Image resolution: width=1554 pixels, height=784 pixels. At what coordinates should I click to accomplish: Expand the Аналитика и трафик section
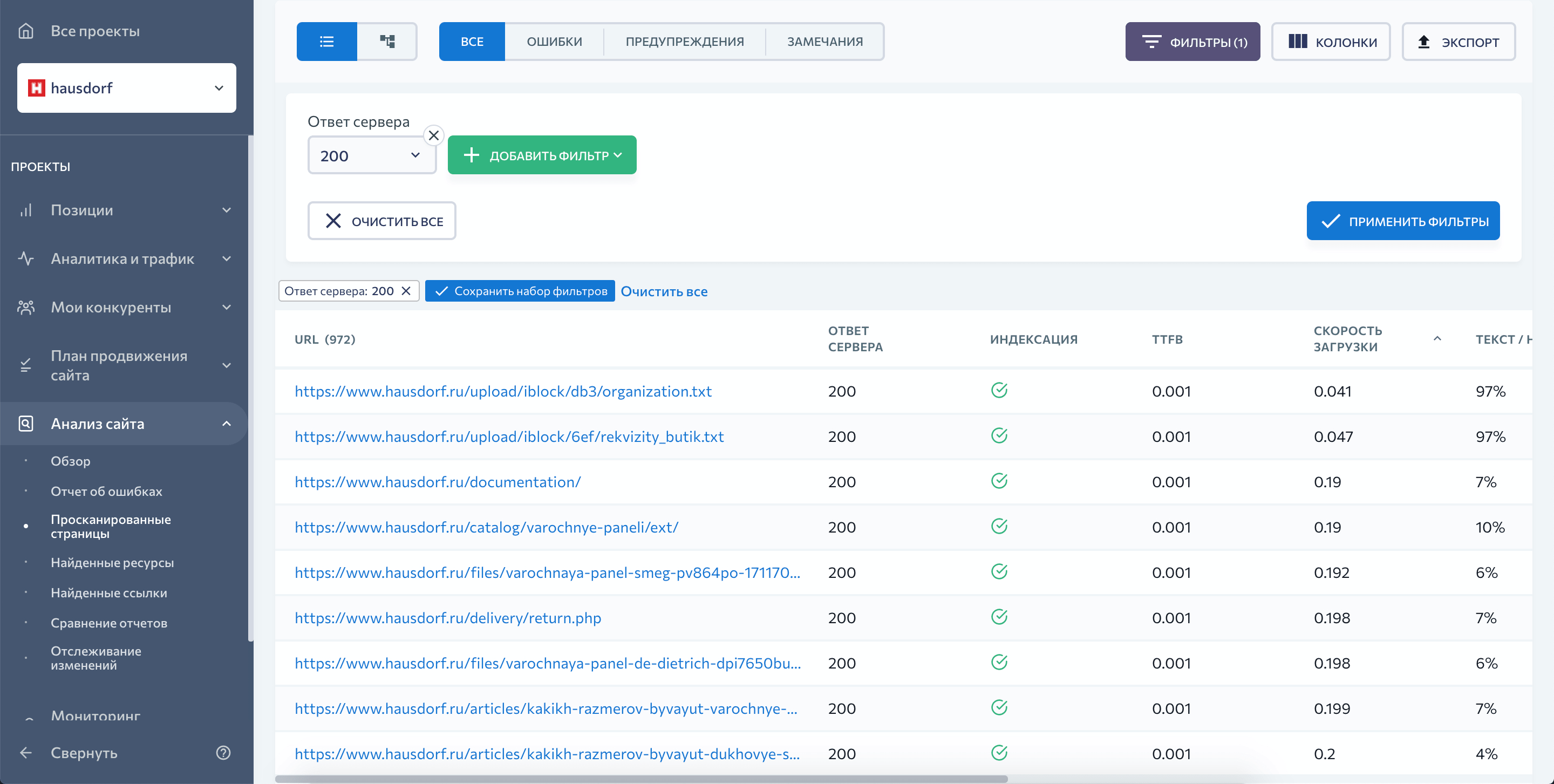[226, 258]
